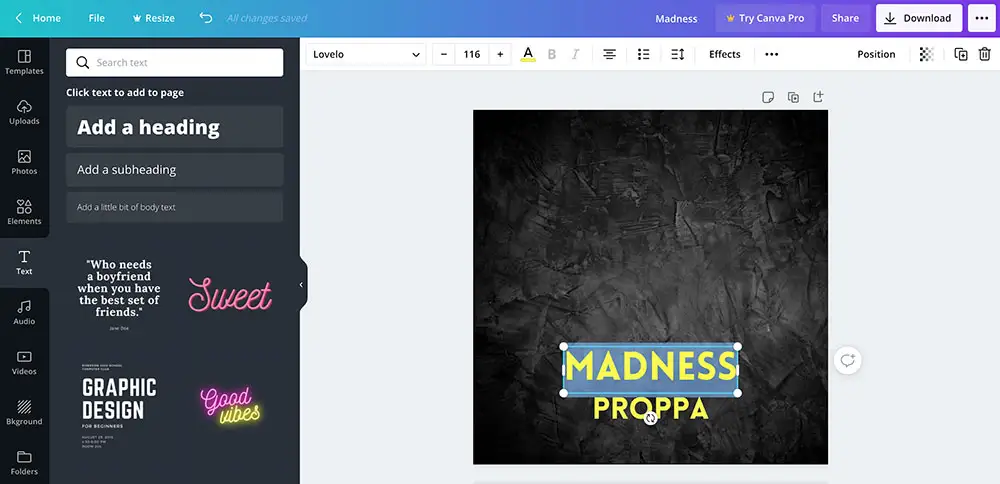Open the text alignment option

coord(609,54)
